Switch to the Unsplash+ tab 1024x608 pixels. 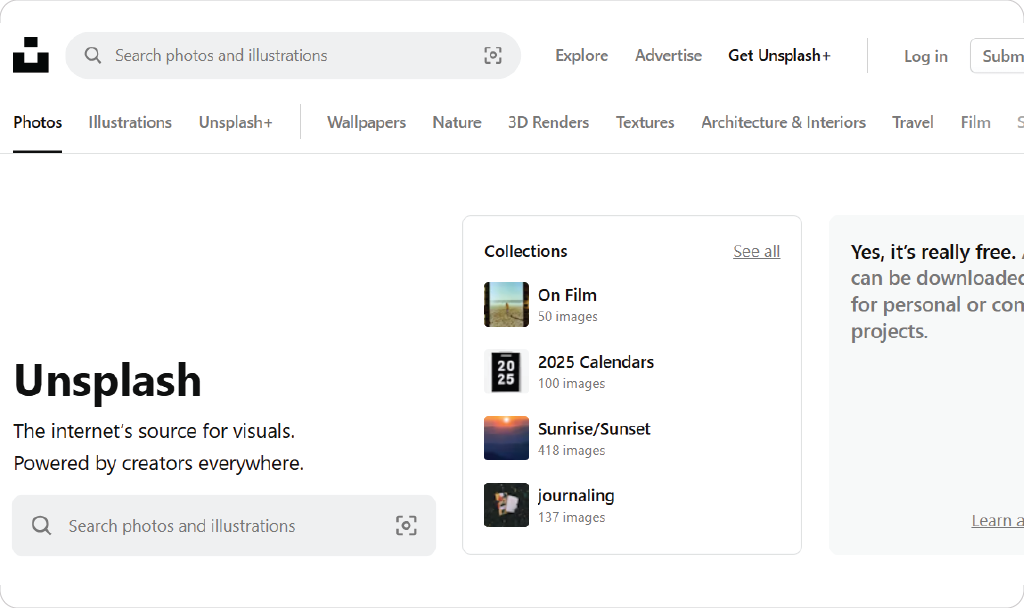coord(235,123)
